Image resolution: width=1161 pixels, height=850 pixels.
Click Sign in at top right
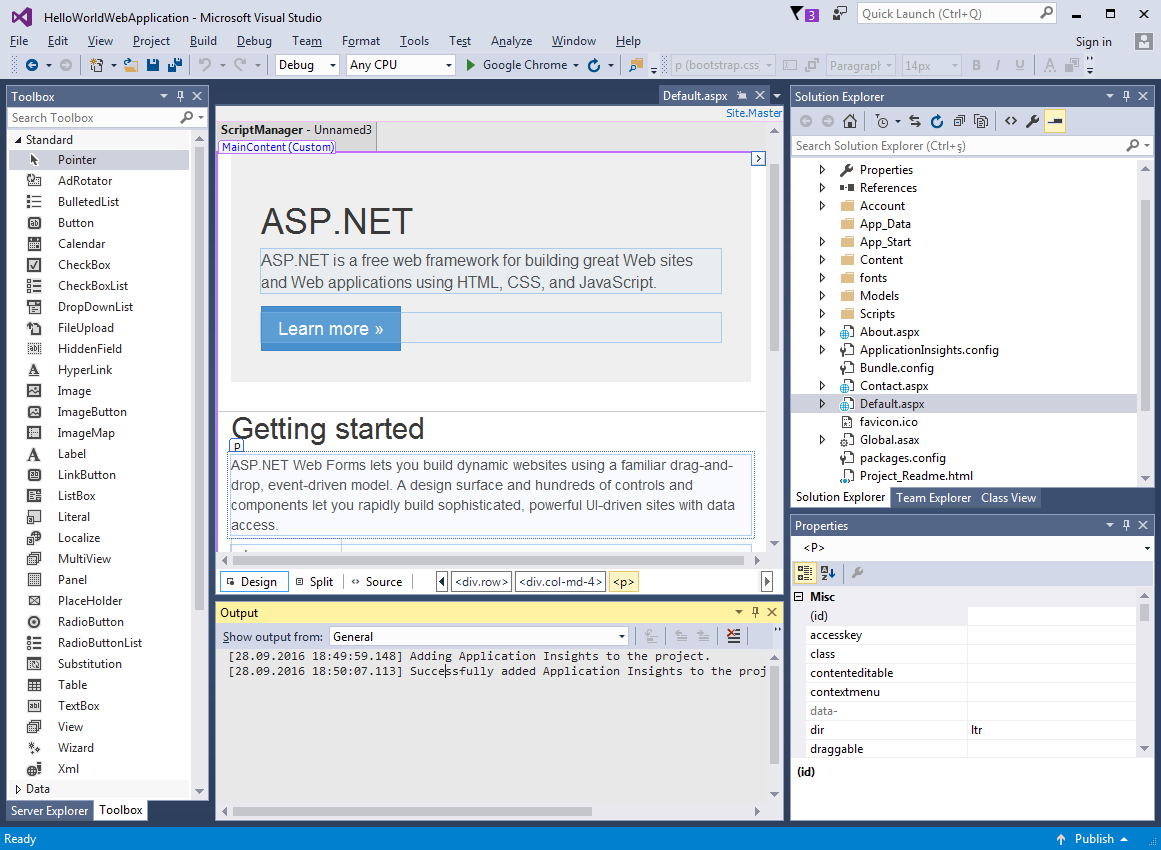coord(1094,41)
